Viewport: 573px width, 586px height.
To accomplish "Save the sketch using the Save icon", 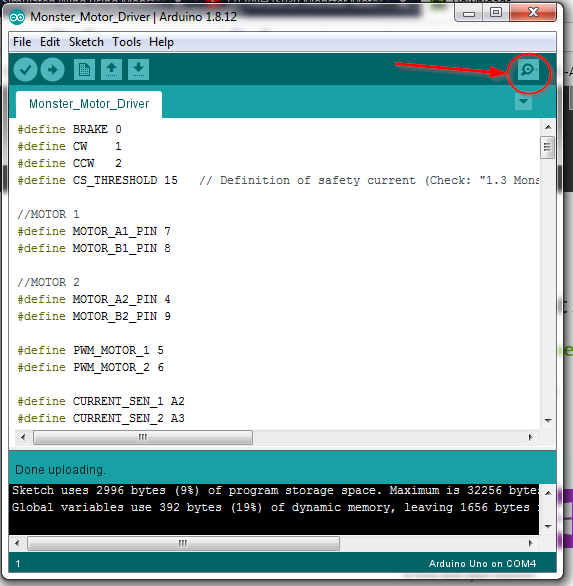I will (x=138, y=70).
